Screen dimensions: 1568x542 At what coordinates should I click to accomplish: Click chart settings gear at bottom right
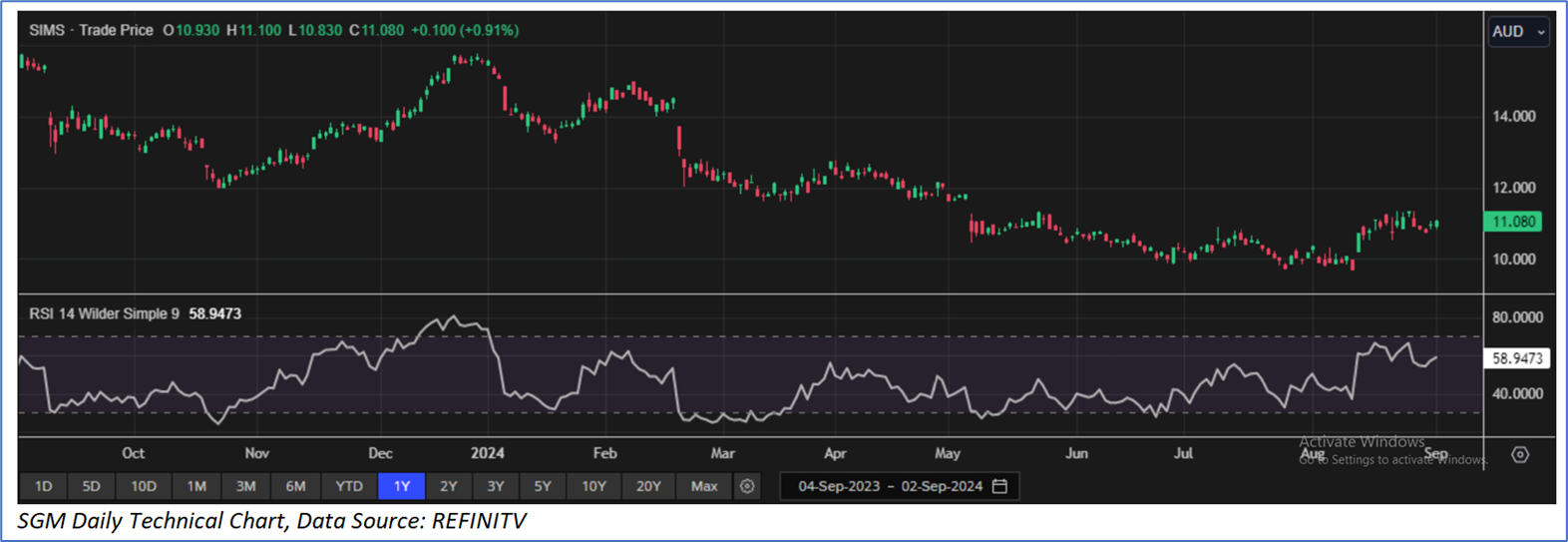1519,455
